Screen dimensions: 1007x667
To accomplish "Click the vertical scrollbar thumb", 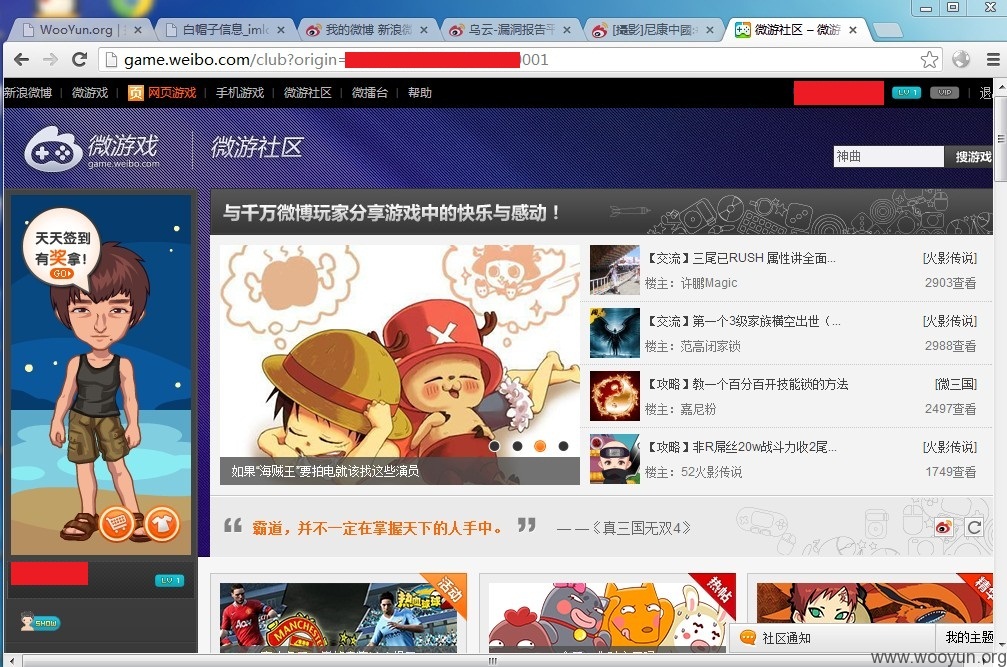I will click(x=1000, y=139).
